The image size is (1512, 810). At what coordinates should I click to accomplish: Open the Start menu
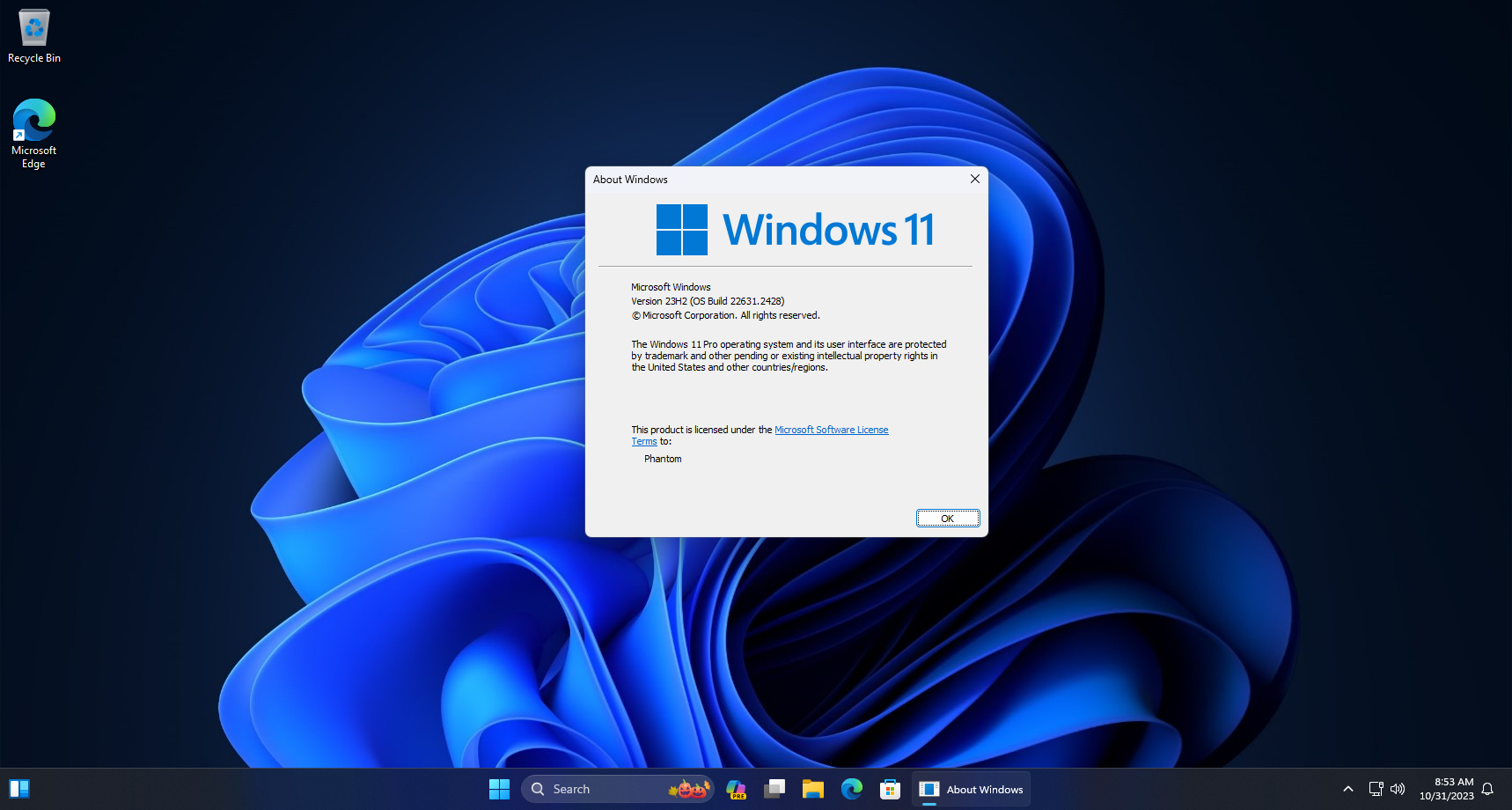click(x=499, y=789)
